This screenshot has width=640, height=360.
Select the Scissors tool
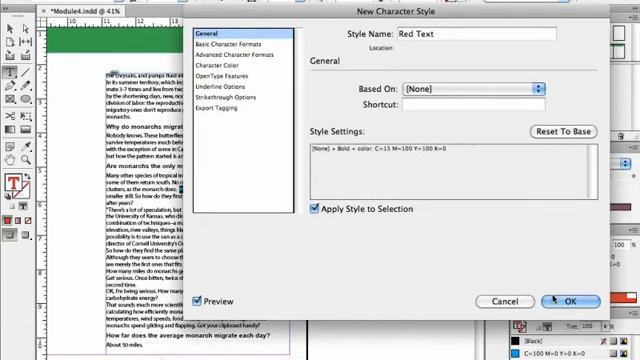point(10,116)
